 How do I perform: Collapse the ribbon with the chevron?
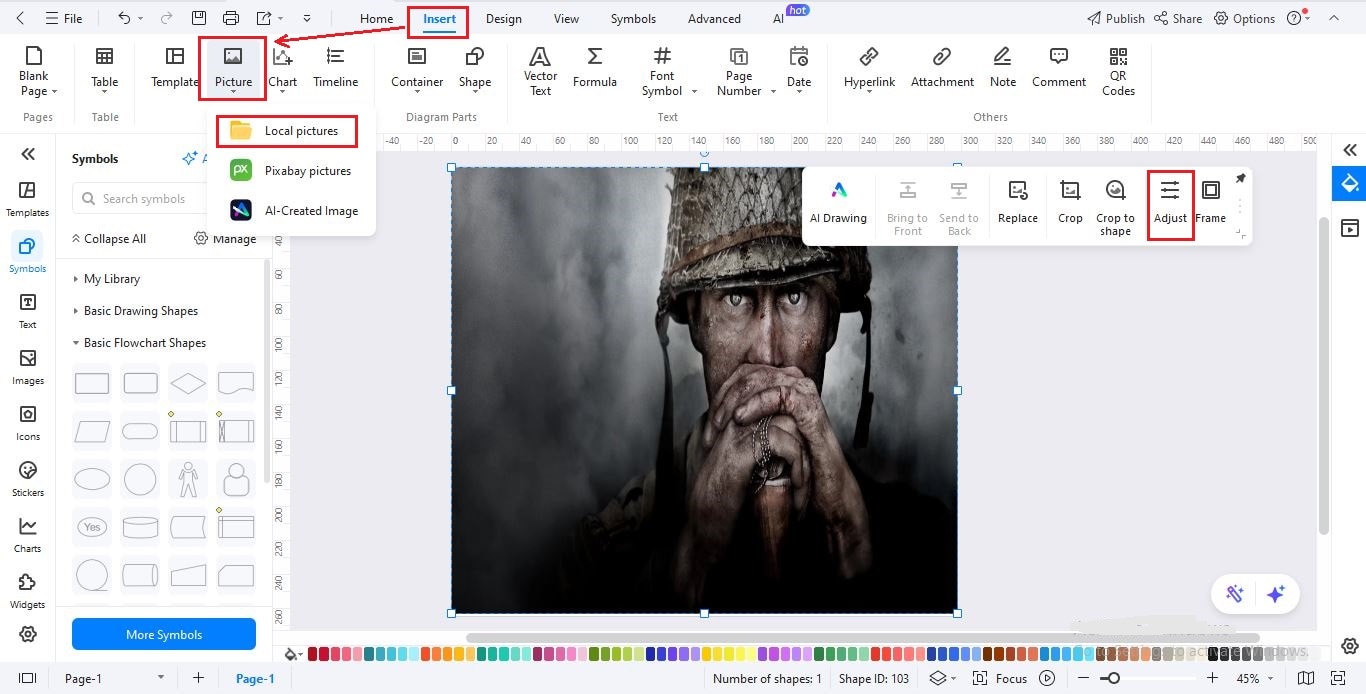pos(1333,18)
